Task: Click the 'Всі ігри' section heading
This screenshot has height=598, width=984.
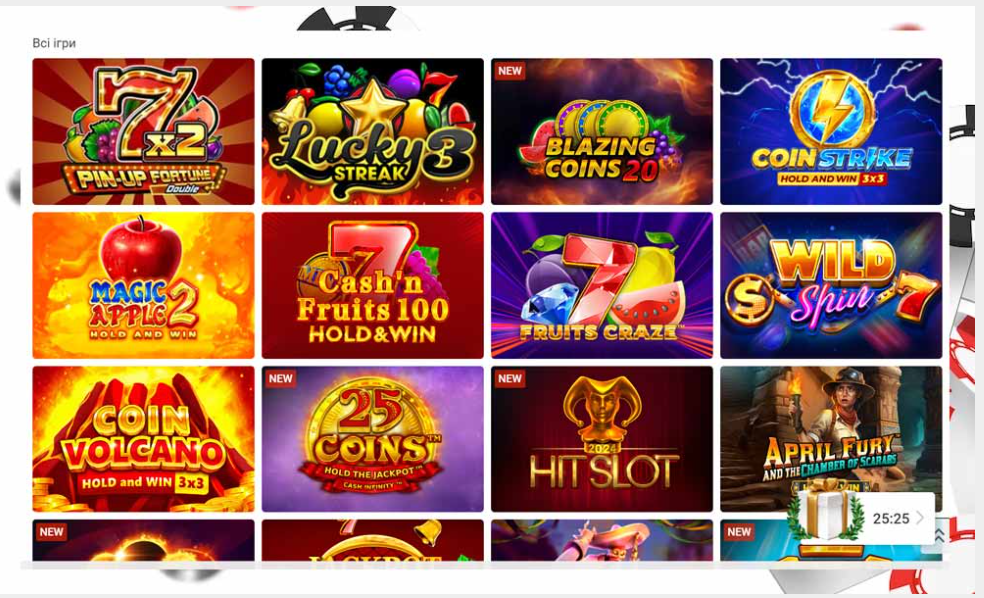Action: click(54, 43)
